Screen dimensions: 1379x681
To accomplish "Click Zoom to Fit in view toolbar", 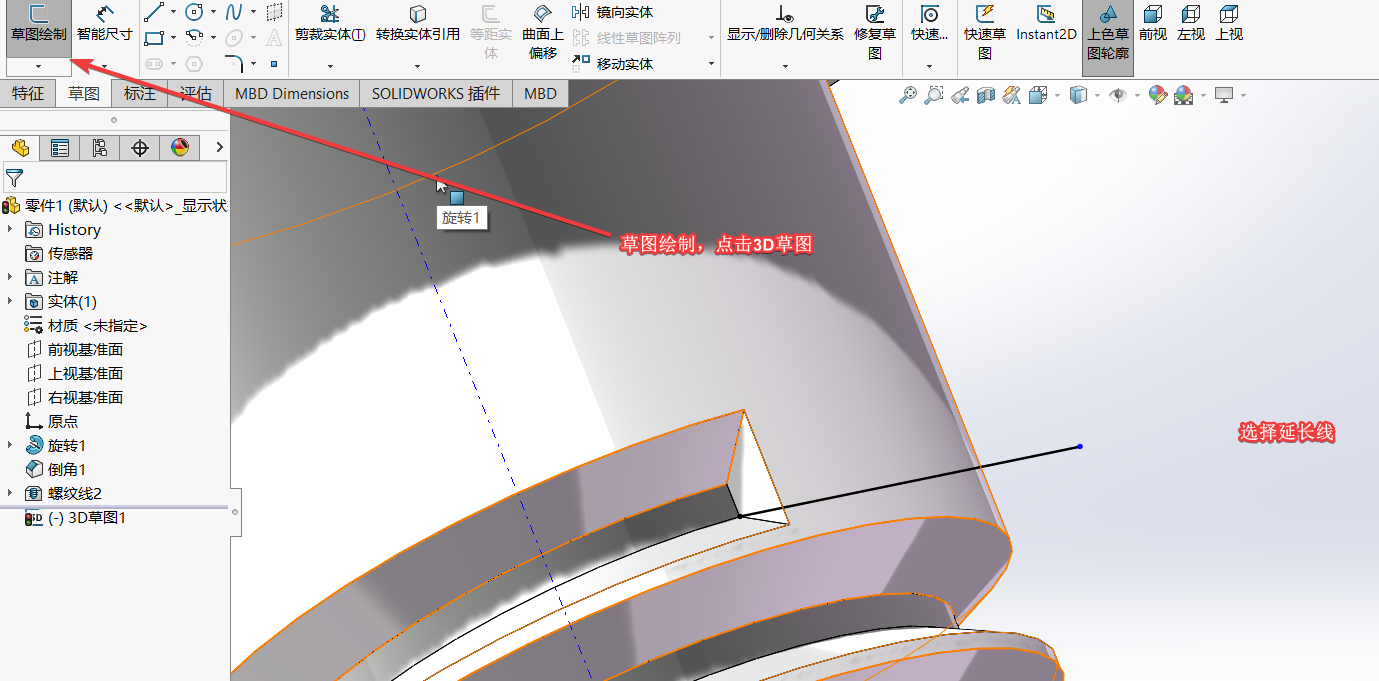I will pyautogui.click(x=908, y=95).
